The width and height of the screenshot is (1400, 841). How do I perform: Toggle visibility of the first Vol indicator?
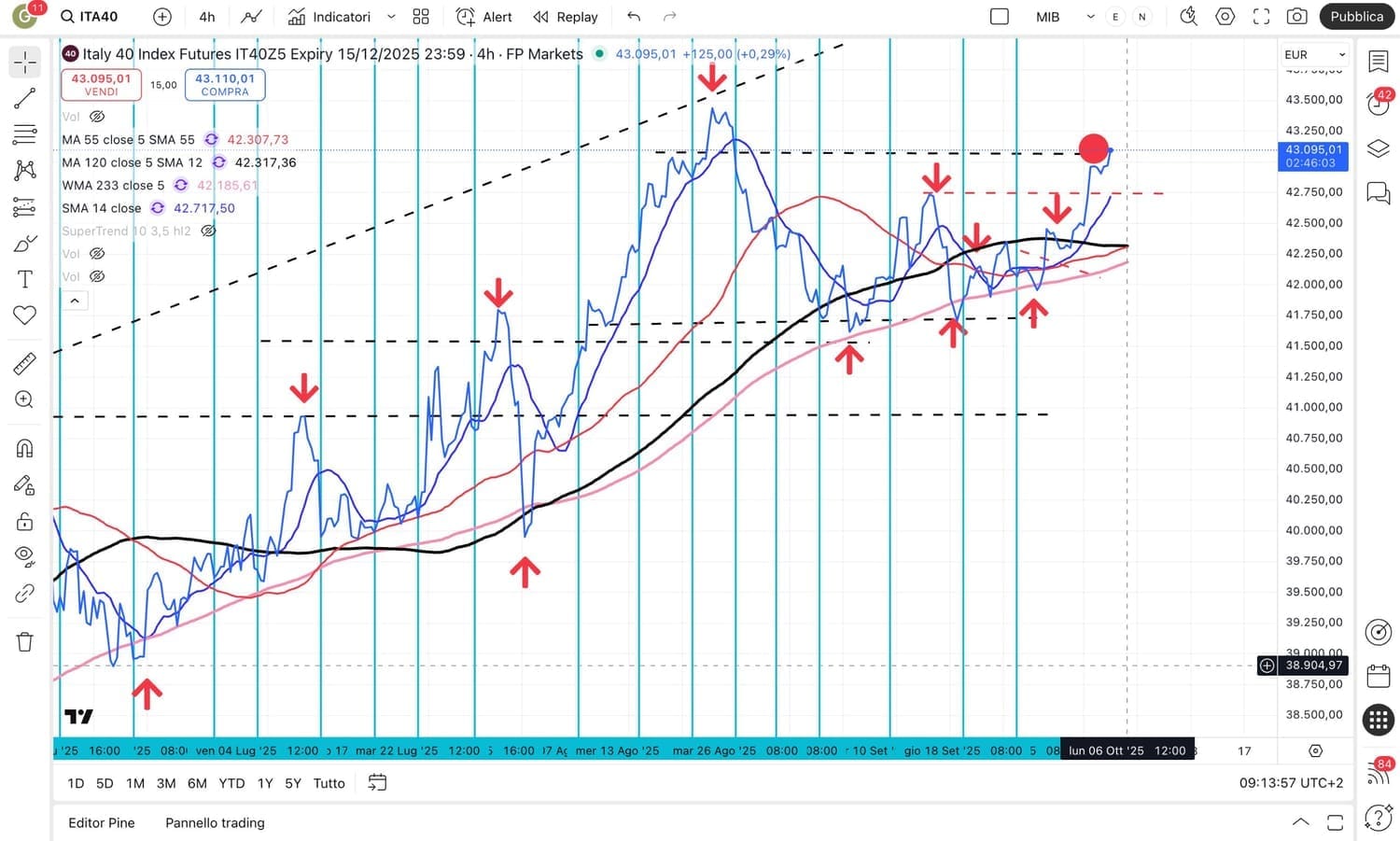click(97, 117)
